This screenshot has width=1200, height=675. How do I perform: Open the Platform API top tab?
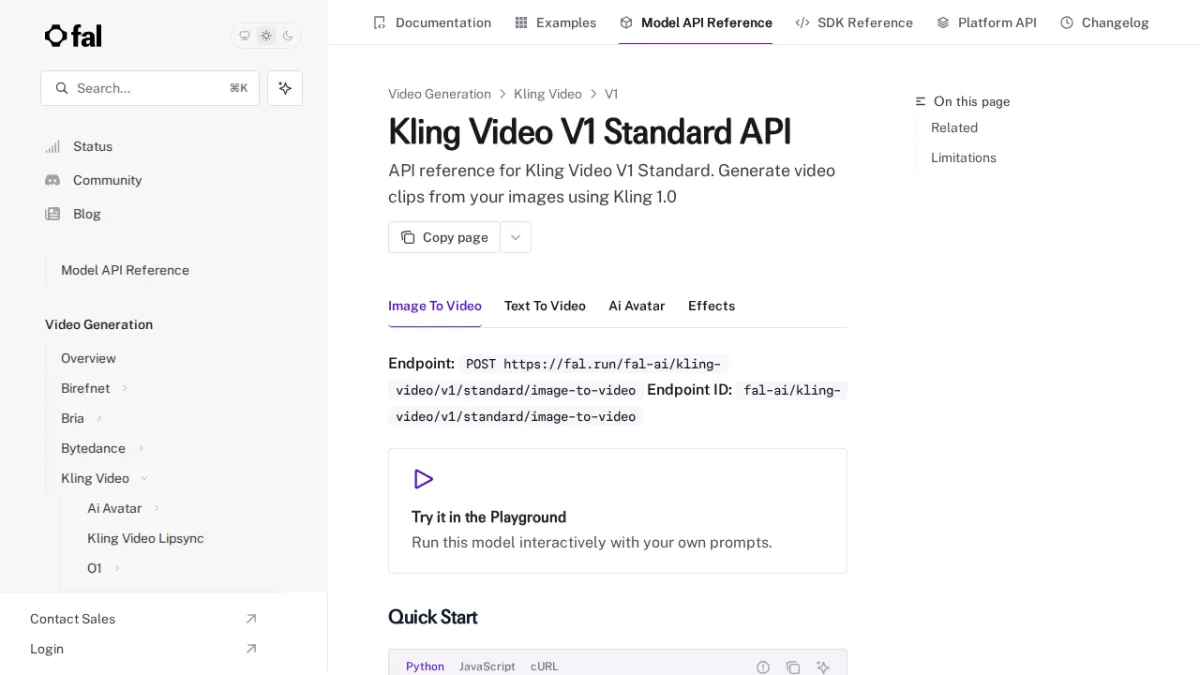pos(986,22)
